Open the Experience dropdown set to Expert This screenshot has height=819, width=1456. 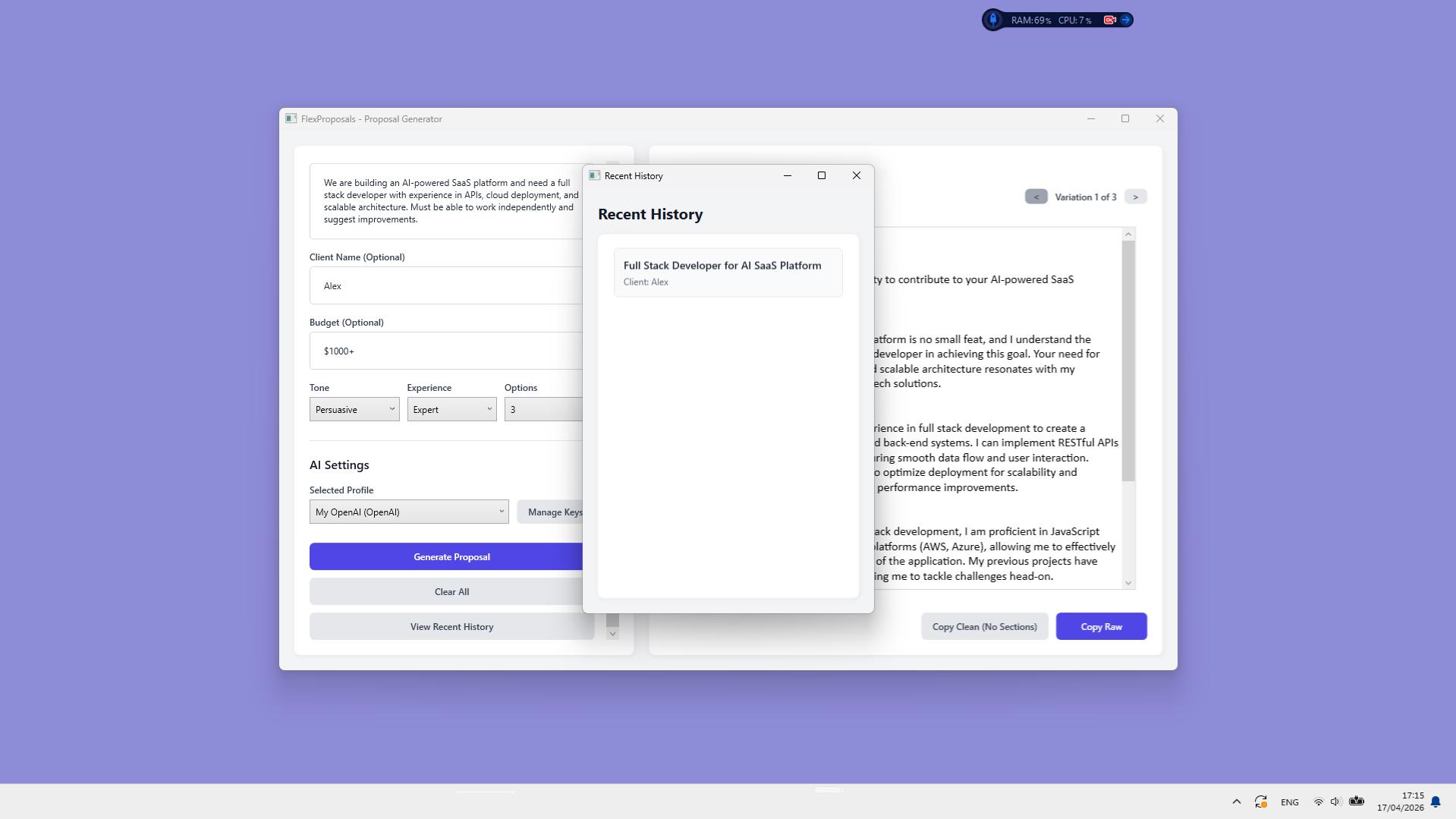coord(451,409)
